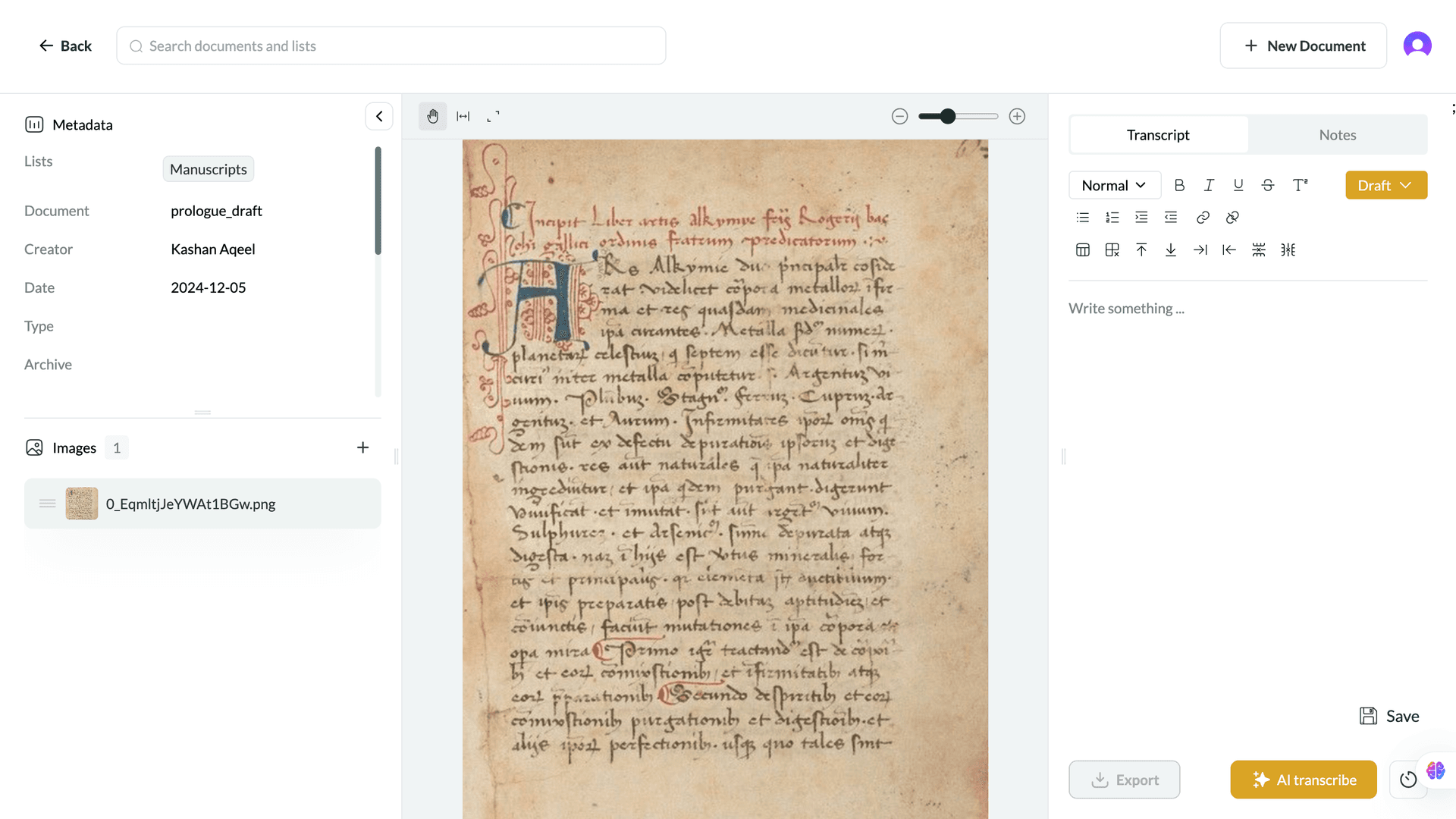
Task: Click the insert table icon
Action: (x=1083, y=250)
